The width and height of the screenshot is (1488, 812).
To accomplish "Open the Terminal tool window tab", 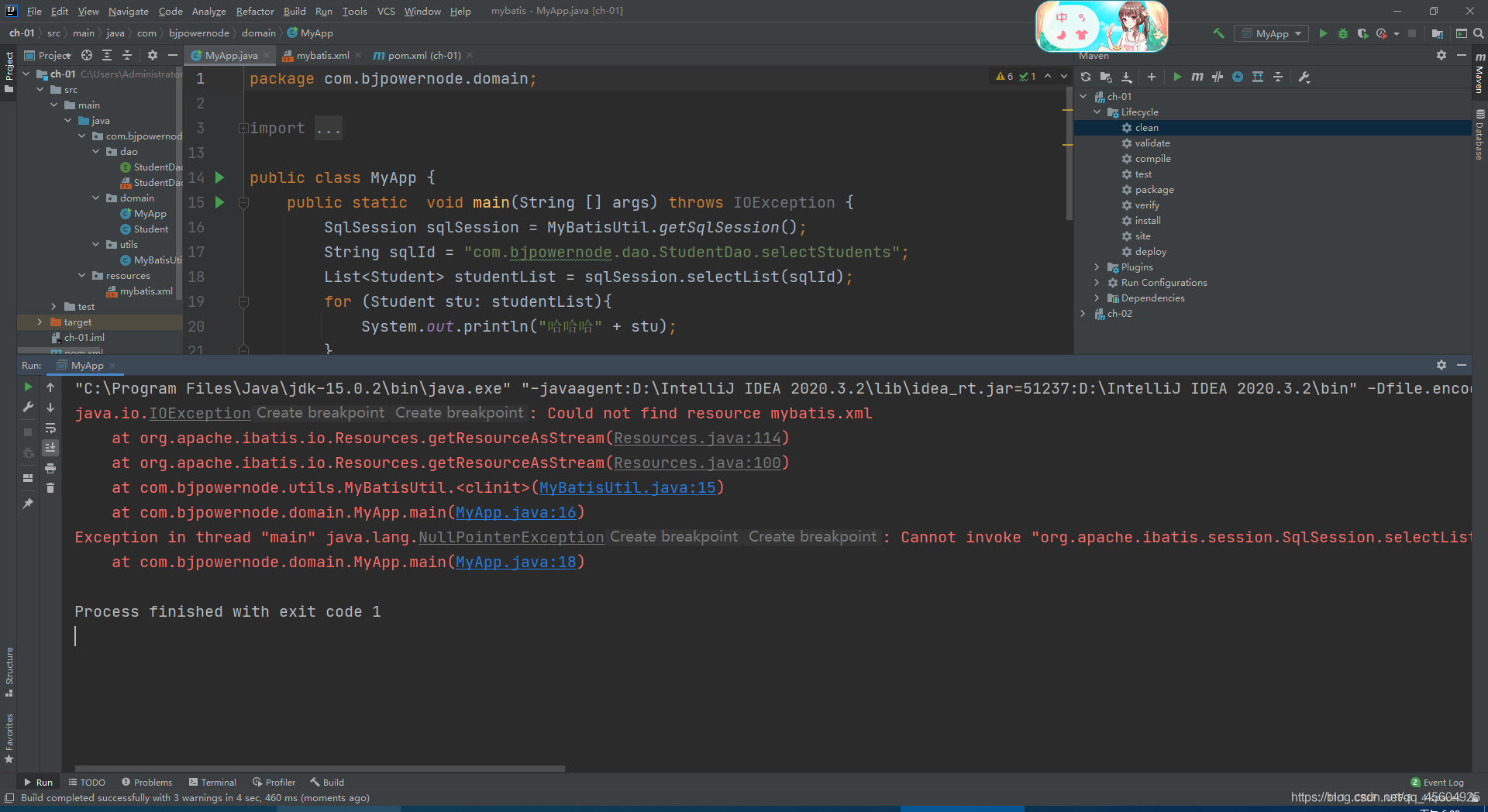I will tap(213, 782).
